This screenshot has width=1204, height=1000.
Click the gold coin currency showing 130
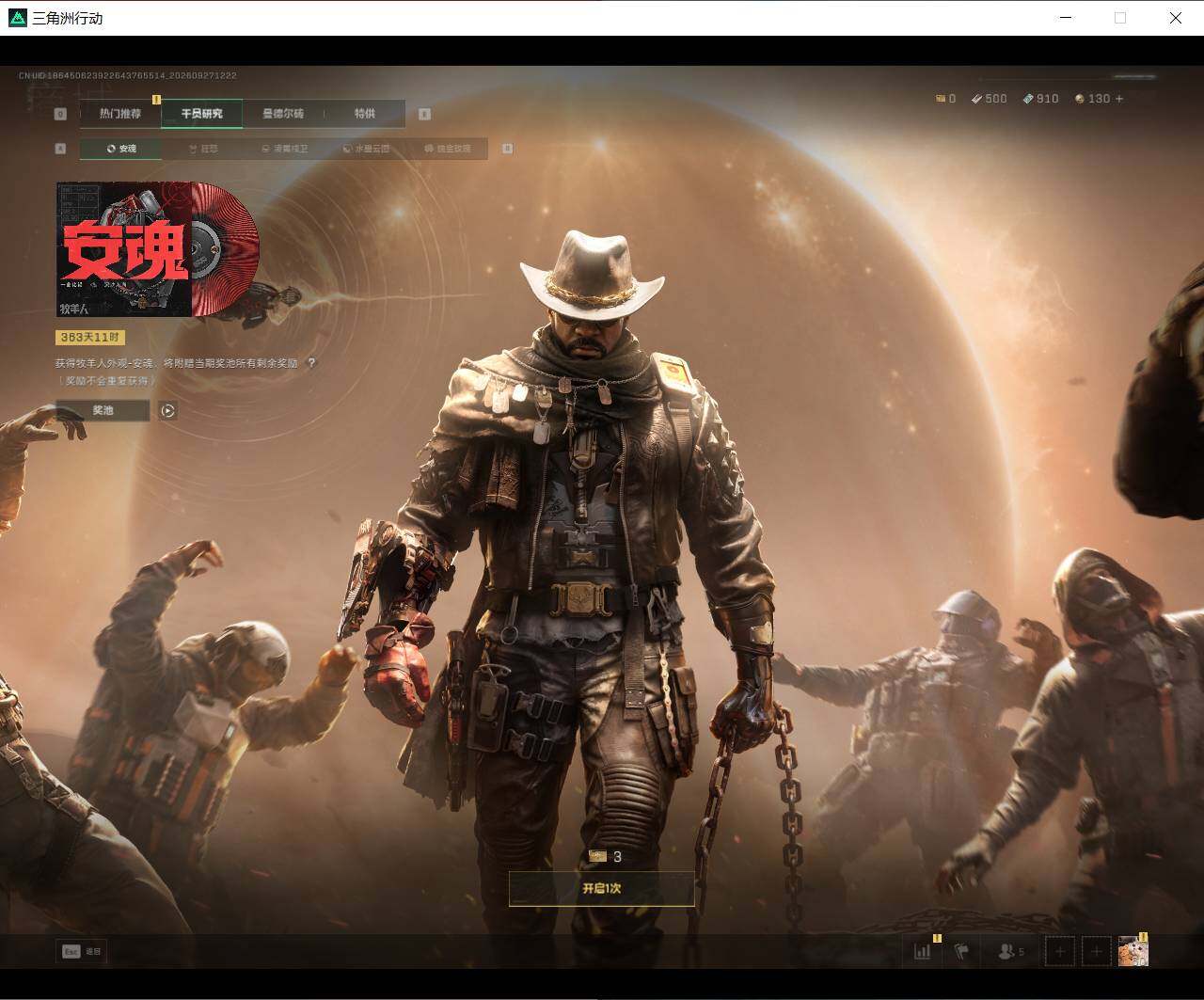tap(1092, 99)
